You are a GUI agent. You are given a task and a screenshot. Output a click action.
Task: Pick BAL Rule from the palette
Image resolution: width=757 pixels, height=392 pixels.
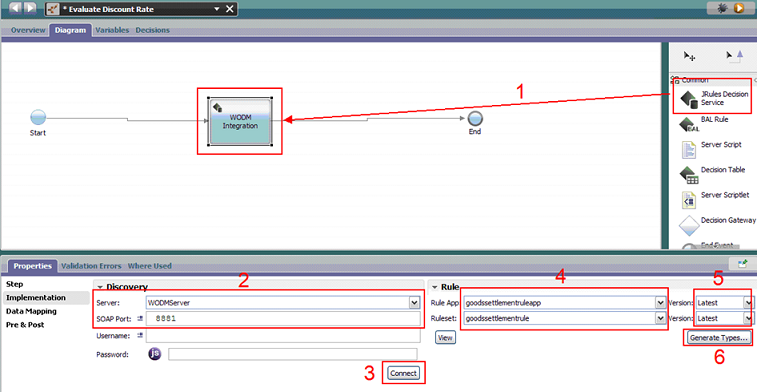pos(704,124)
